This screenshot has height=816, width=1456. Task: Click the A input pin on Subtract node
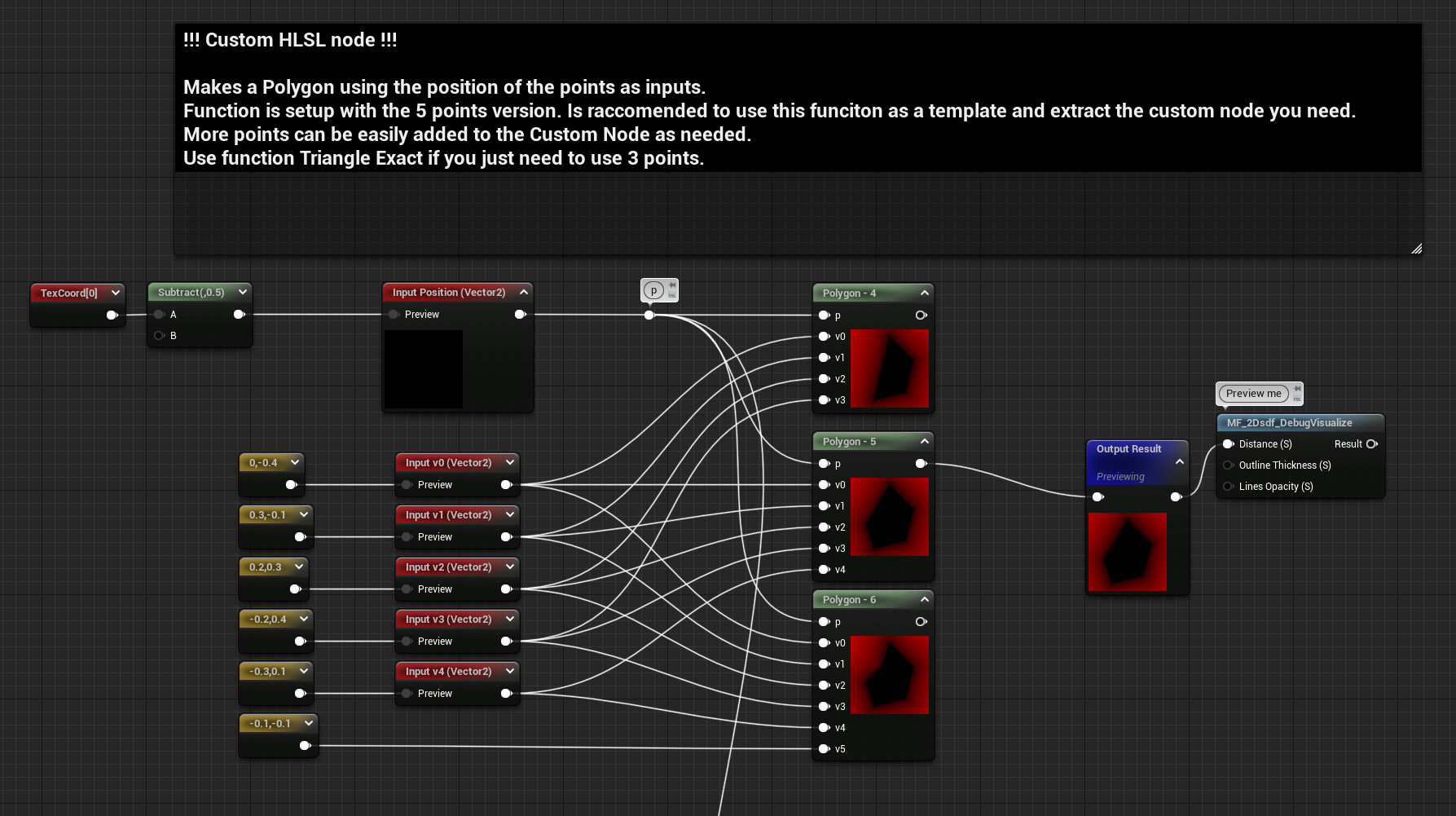coord(159,314)
